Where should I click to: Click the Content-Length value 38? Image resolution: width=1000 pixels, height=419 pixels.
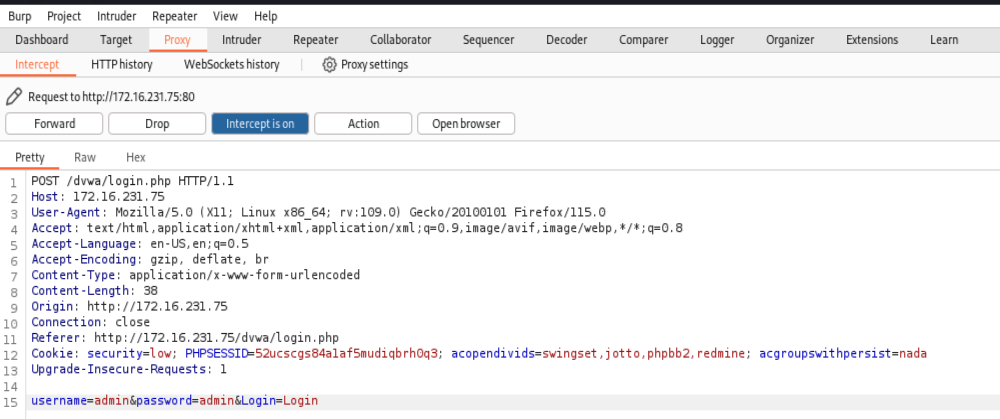151,291
